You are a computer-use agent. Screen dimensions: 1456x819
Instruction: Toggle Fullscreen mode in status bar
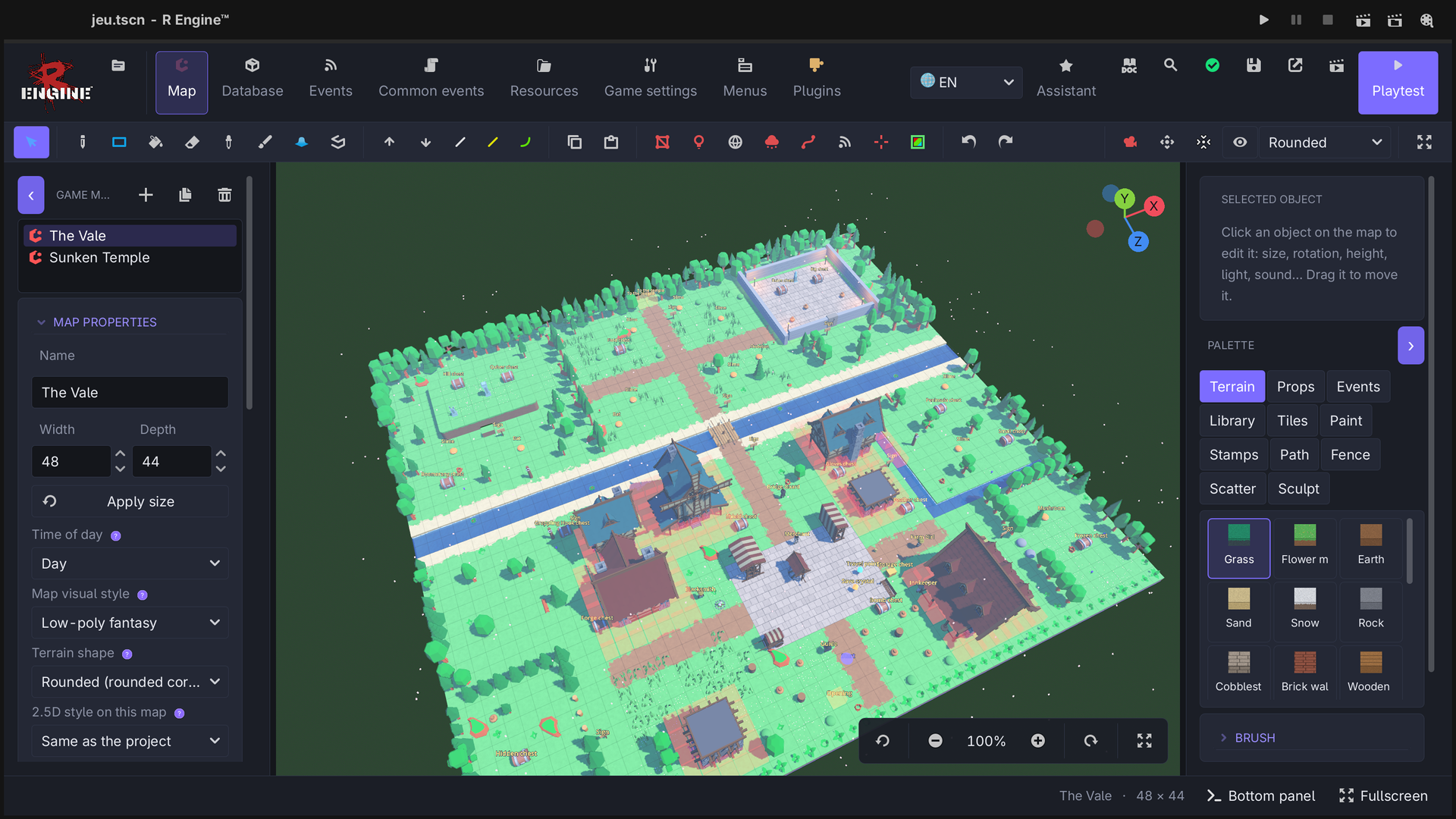tap(1384, 795)
